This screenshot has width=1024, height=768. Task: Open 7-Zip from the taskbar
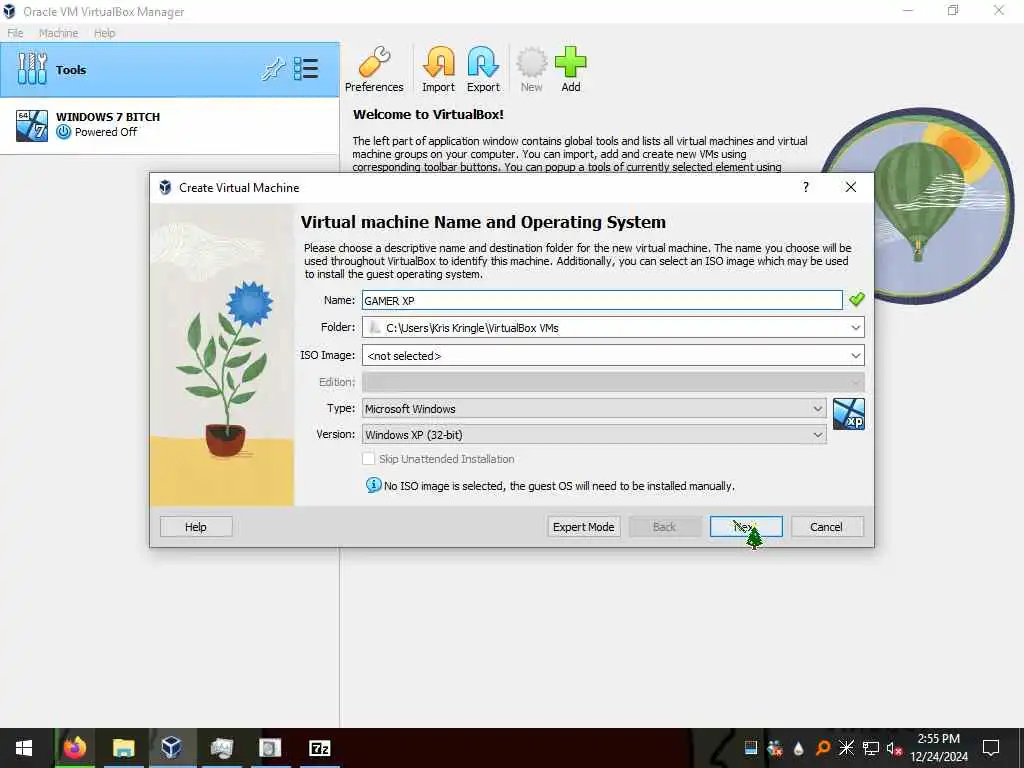click(319, 748)
